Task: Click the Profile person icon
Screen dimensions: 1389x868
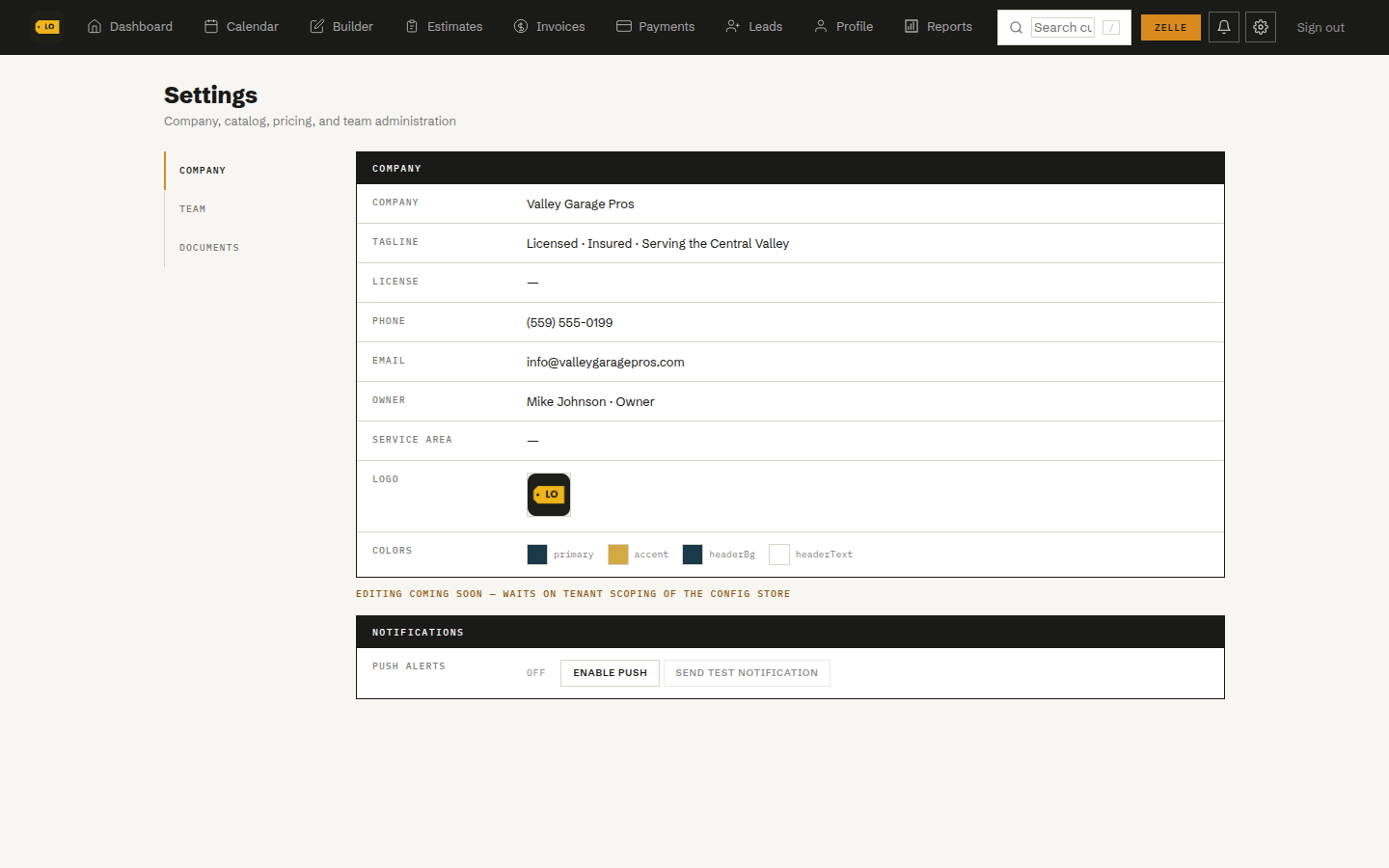Action: coord(821,27)
